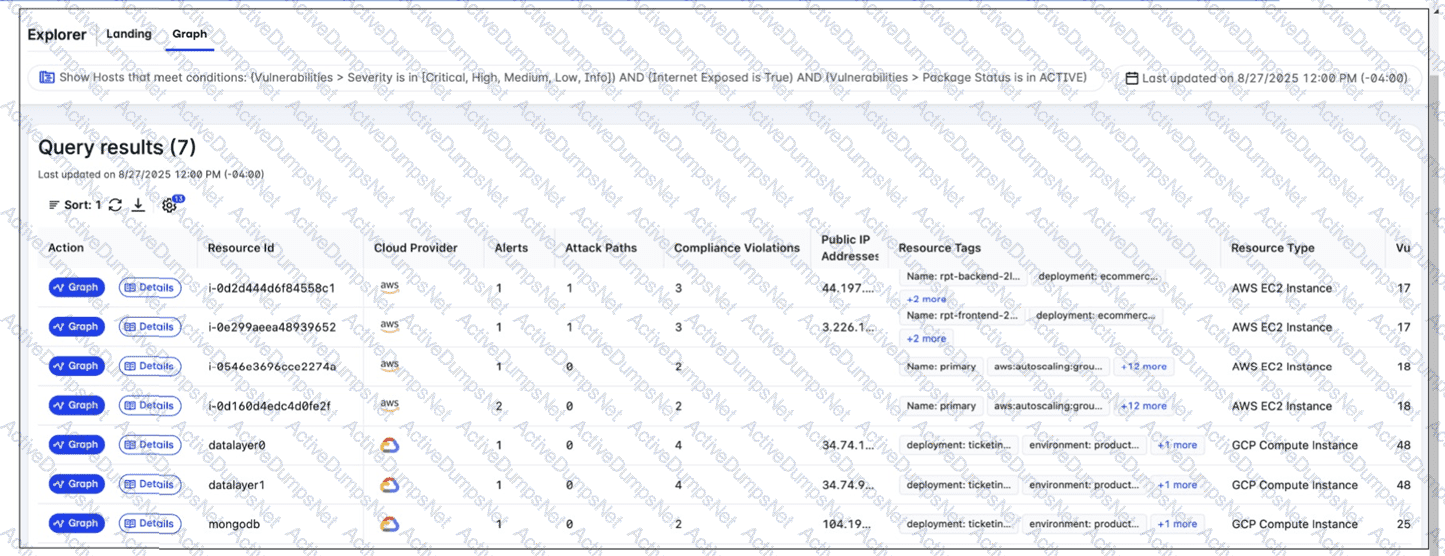
Task: Click the Google Cloud logo for mongodb
Action: pyautogui.click(x=389, y=524)
